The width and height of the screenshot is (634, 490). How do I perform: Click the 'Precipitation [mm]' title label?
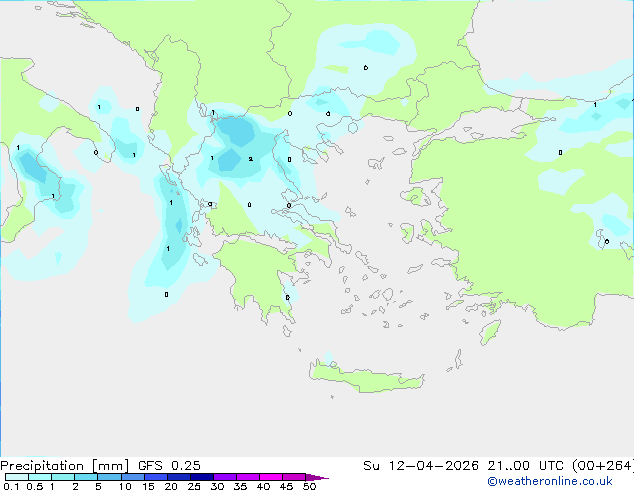pyautogui.click(x=65, y=466)
